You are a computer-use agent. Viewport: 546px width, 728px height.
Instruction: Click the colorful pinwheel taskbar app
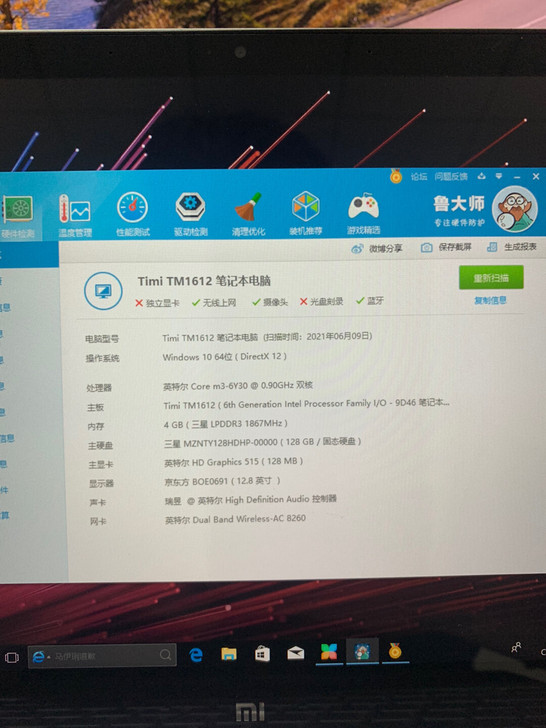(x=329, y=652)
